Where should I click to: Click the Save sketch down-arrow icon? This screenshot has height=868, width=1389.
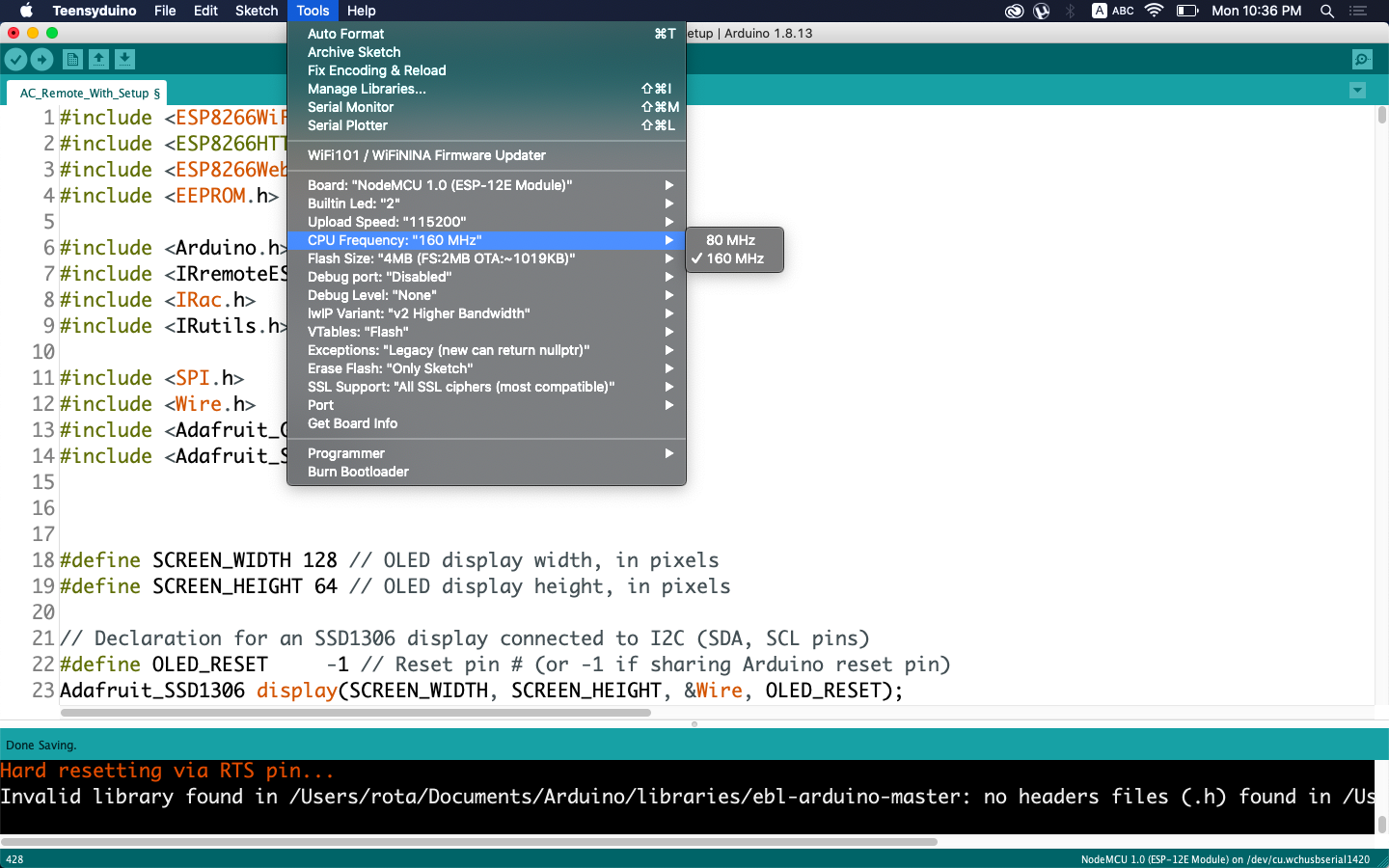[124, 60]
